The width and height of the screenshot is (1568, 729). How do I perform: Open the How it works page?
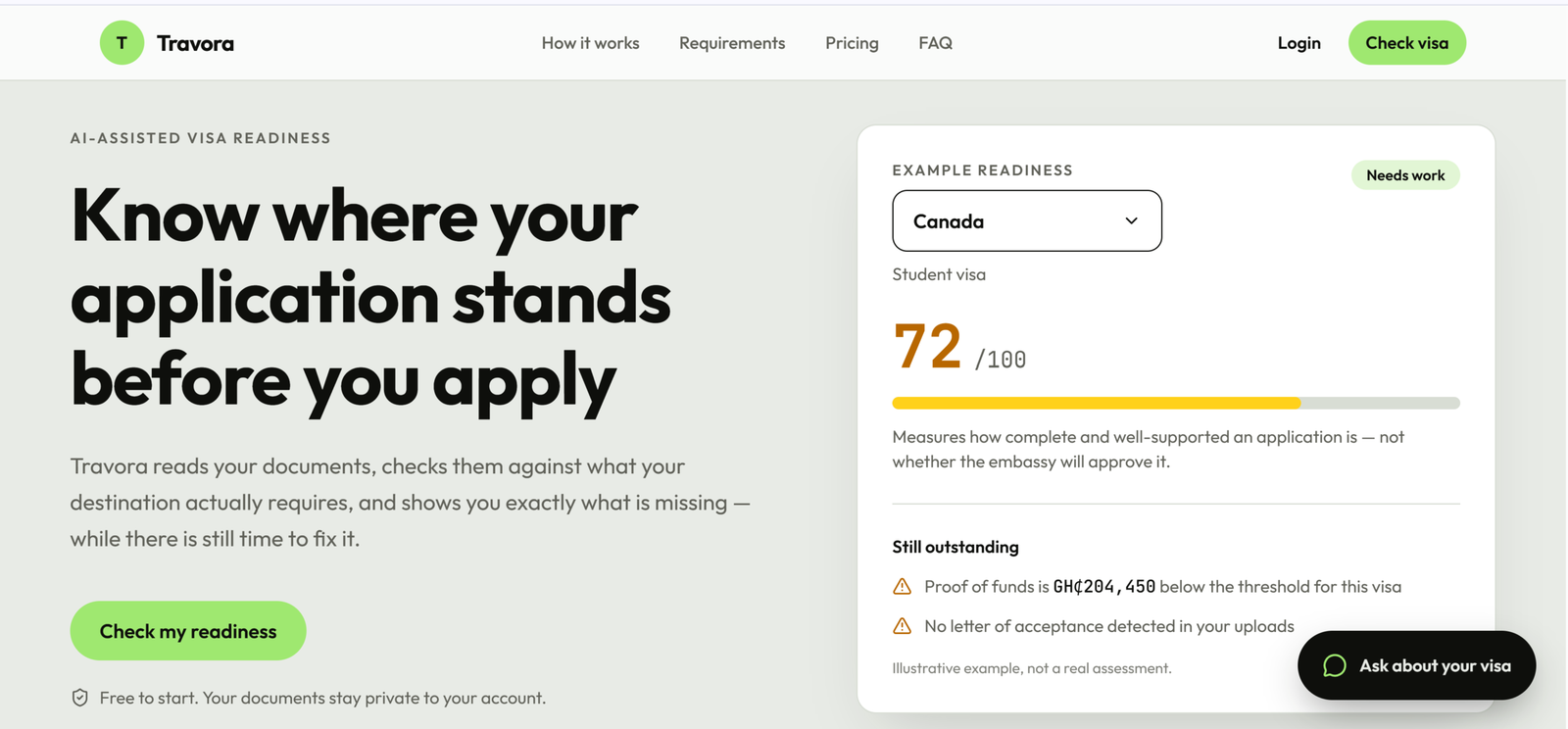[x=590, y=43]
